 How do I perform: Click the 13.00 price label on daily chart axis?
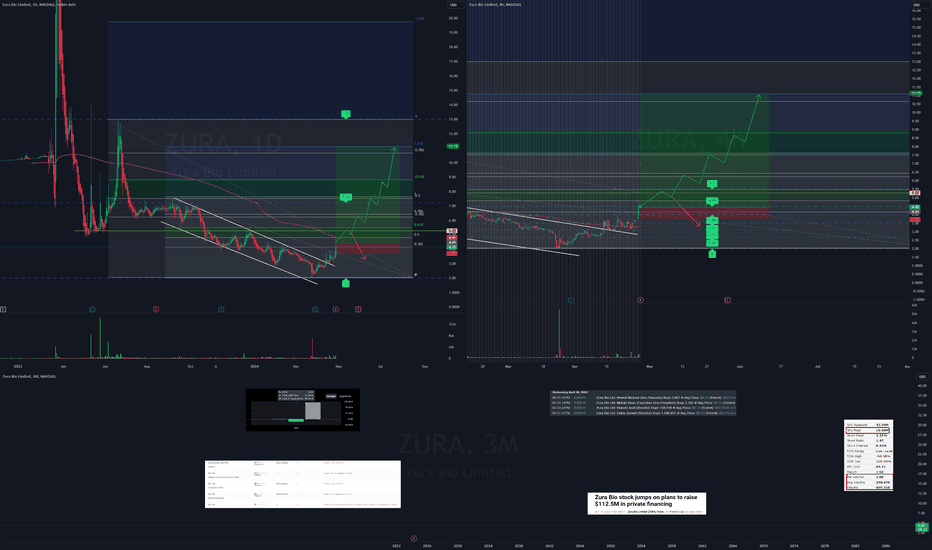(453, 120)
